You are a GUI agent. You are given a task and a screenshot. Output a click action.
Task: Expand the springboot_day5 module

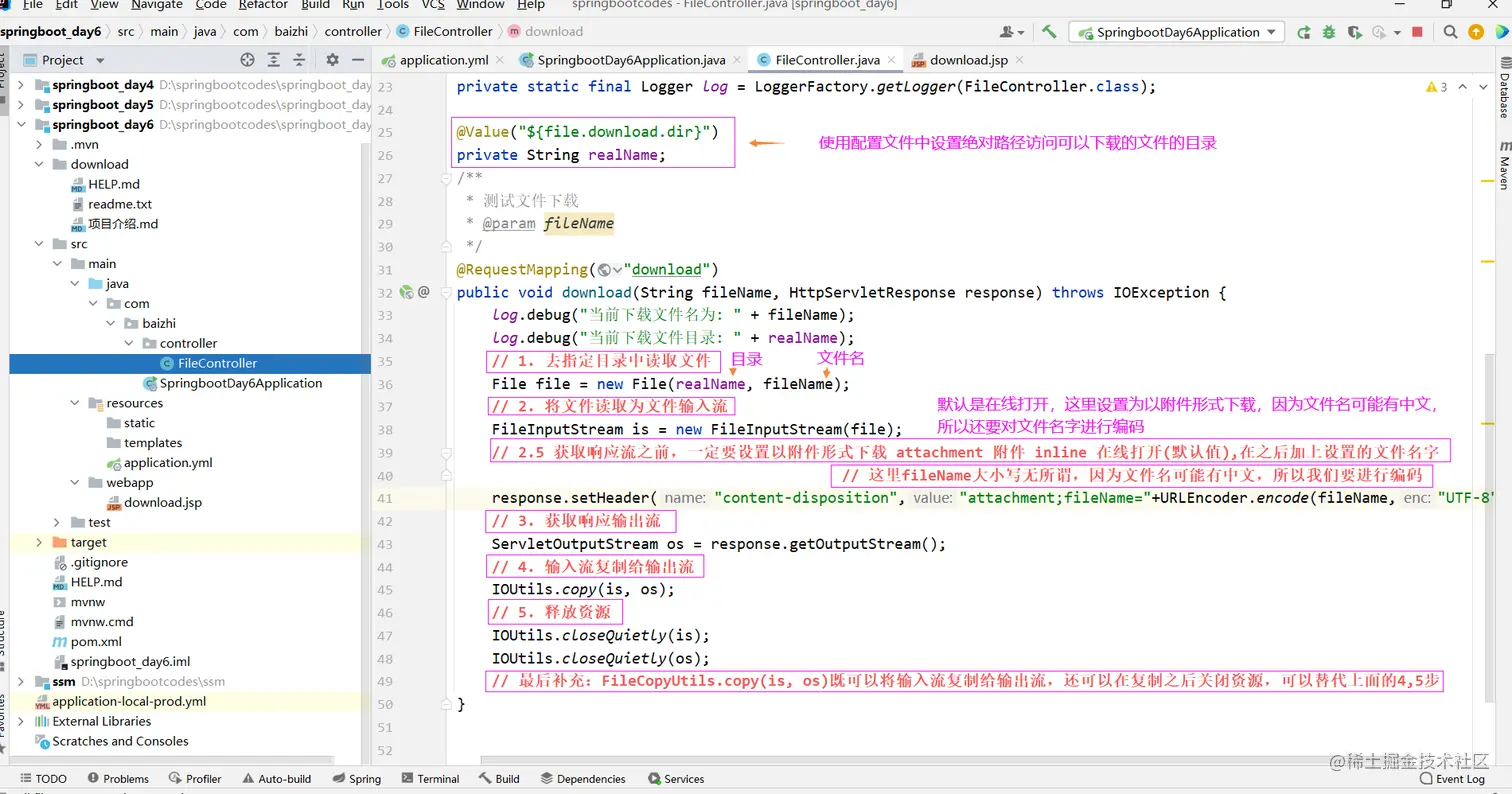coord(21,104)
